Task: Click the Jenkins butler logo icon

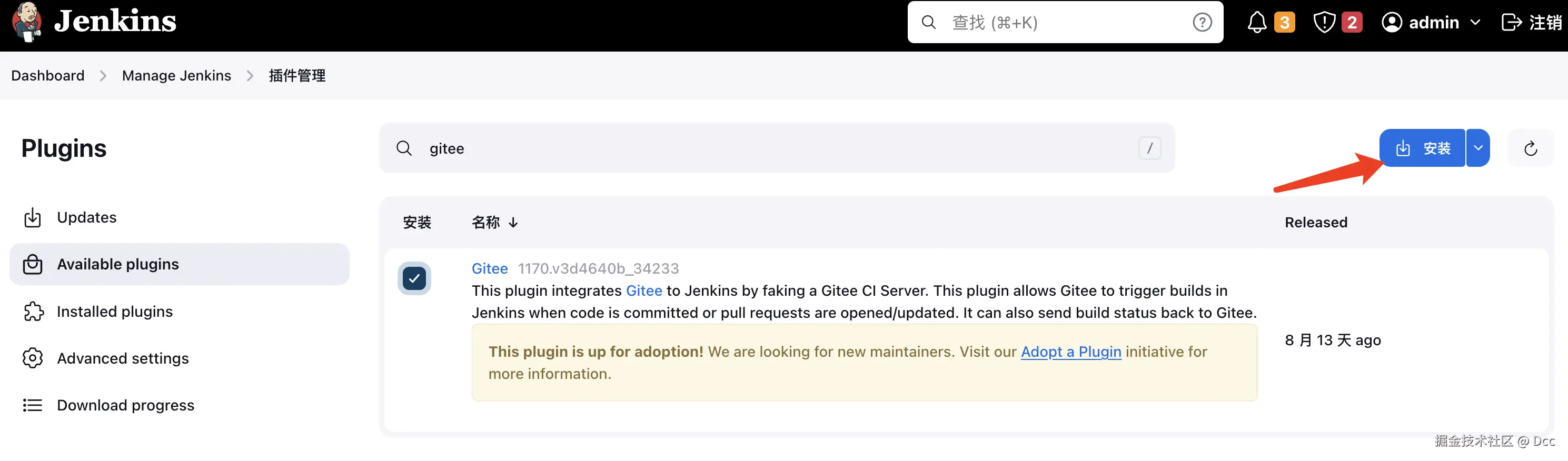Action: tap(27, 22)
